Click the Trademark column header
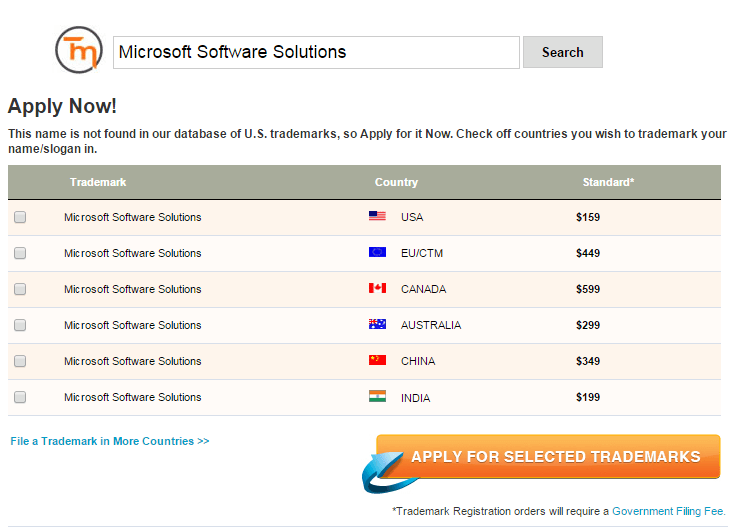This screenshot has width=738, height=528. pyautogui.click(x=98, y=182)
